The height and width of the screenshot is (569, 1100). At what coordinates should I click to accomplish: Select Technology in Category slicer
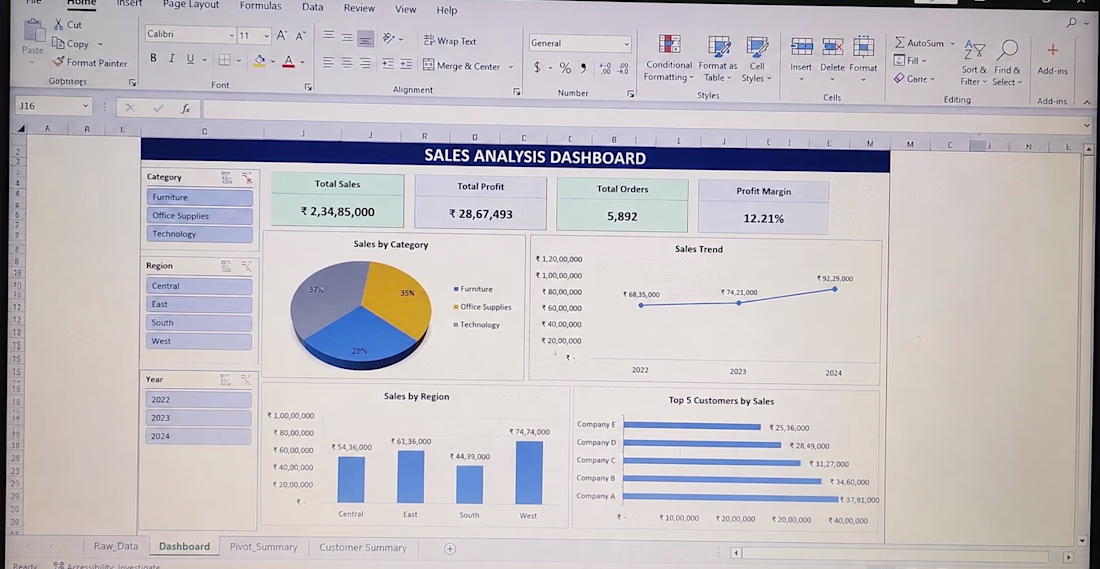199,234
